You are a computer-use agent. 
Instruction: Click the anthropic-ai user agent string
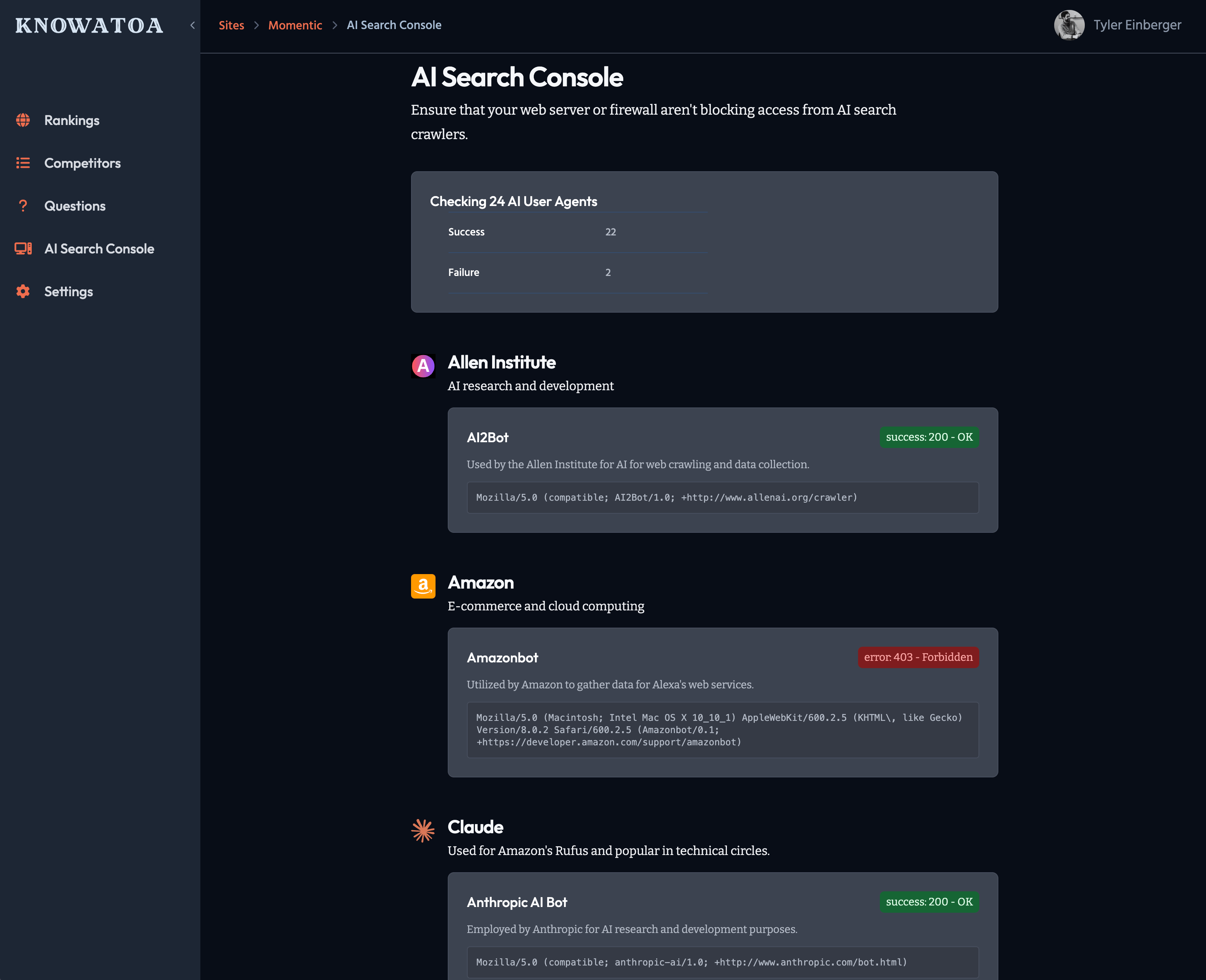pos(691,962)
